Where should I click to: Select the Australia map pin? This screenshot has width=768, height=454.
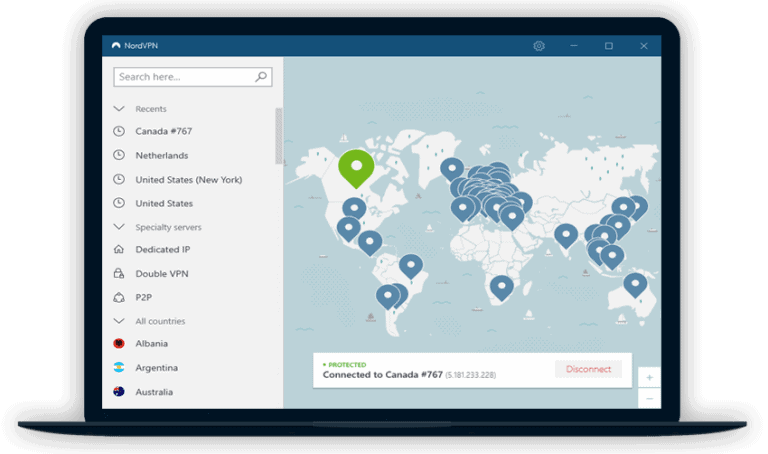[x=635, y=285]
